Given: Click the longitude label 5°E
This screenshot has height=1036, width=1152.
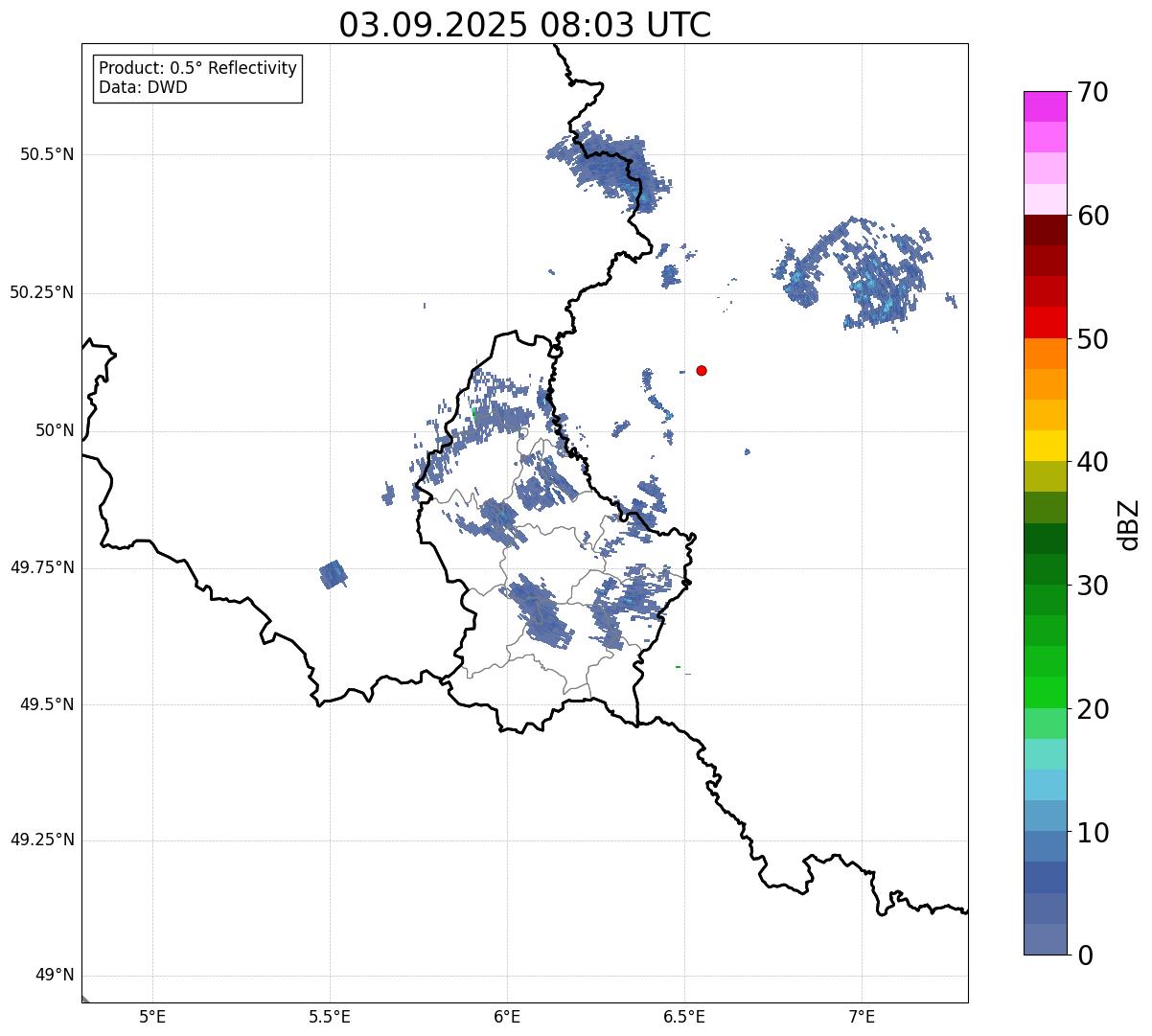Looking at the screenshot, I should coord(152,1018).
